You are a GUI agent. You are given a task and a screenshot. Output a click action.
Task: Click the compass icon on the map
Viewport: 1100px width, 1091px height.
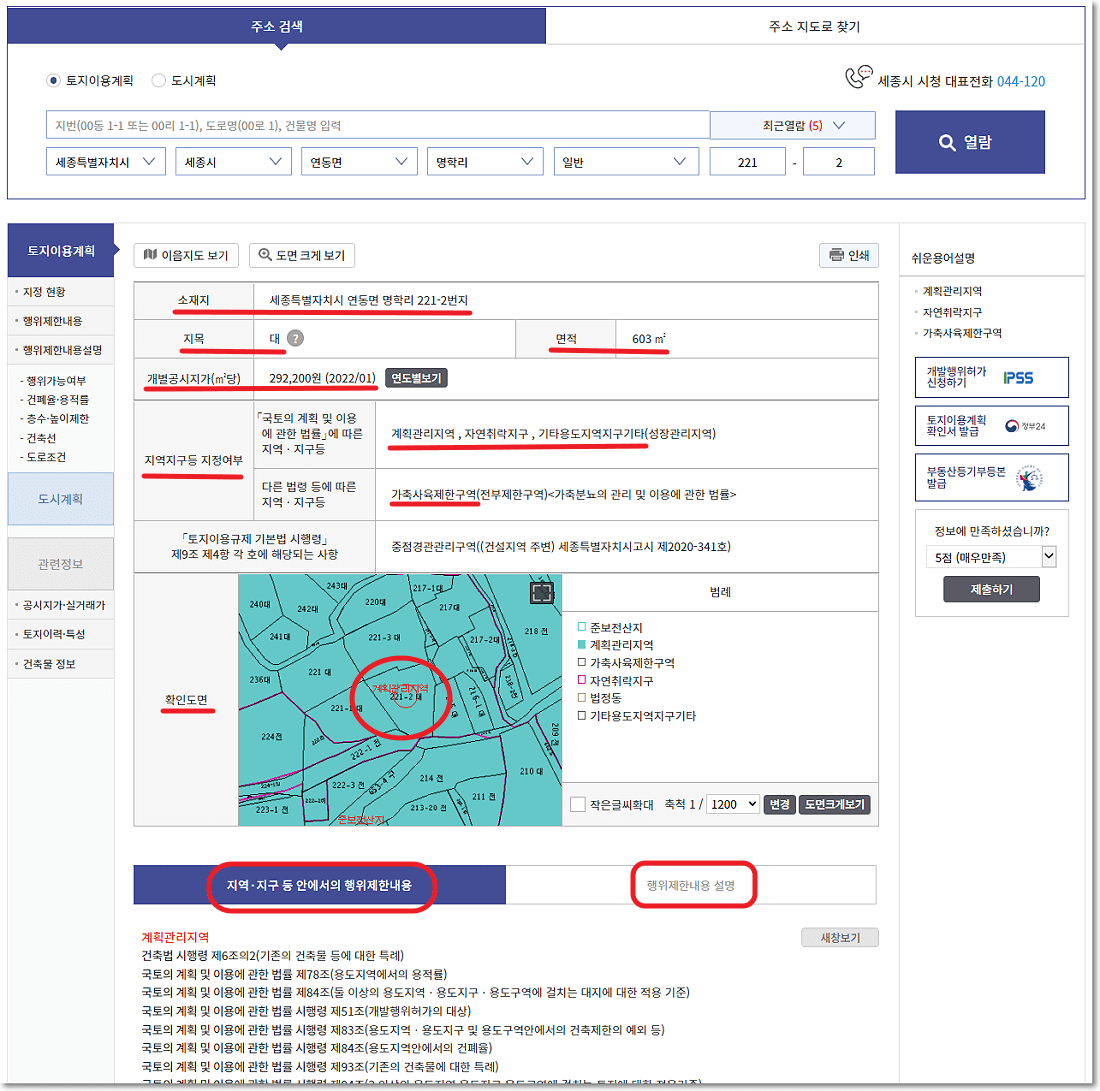coord(541,593)
